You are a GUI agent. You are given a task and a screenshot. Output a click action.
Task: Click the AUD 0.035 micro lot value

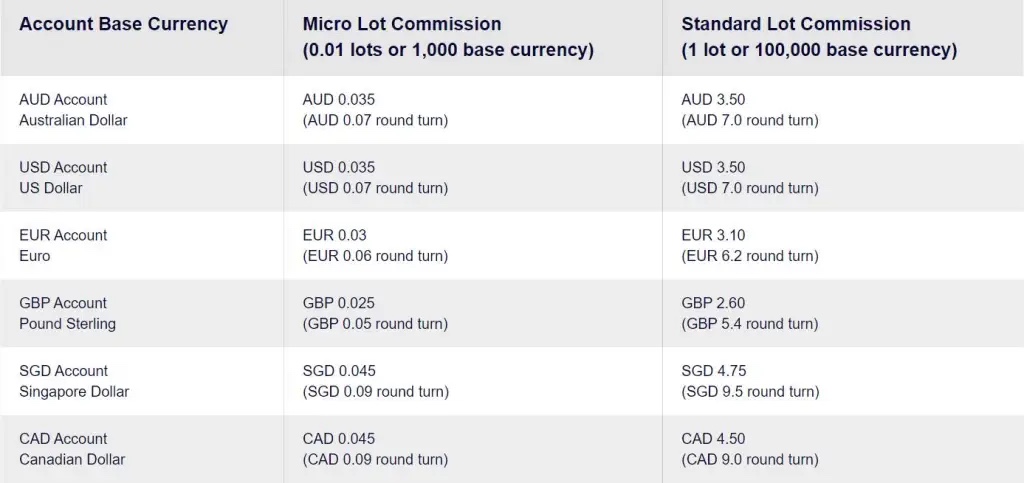click(339, 100)
